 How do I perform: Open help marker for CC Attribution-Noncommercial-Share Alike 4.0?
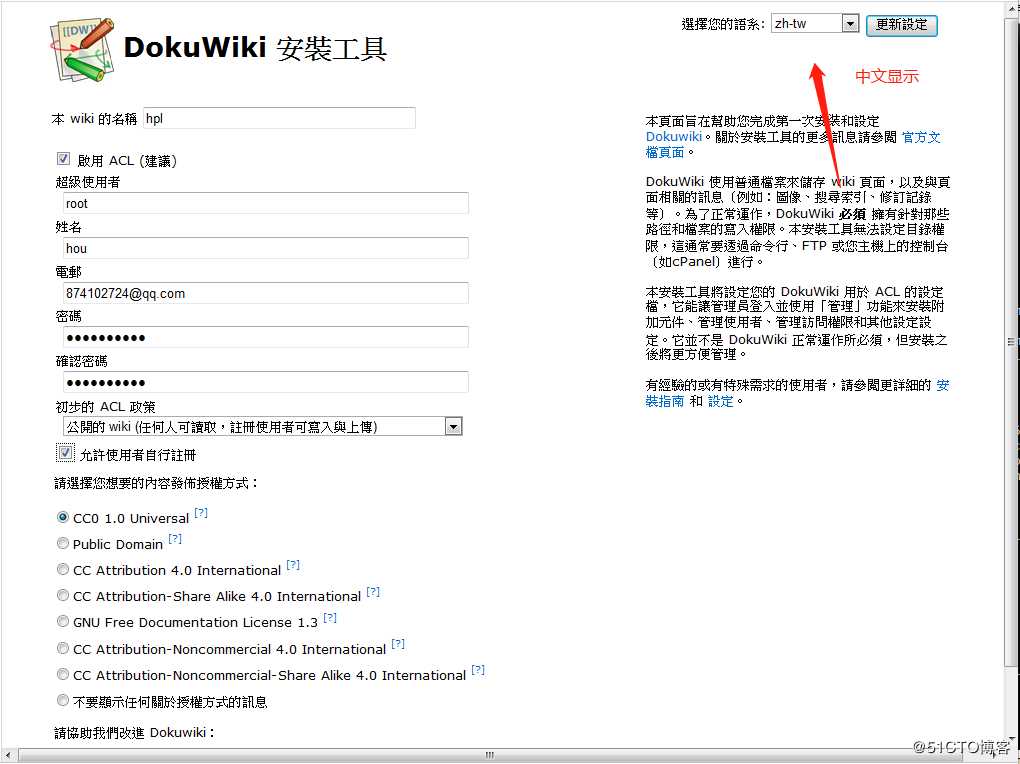coord(478,670)
